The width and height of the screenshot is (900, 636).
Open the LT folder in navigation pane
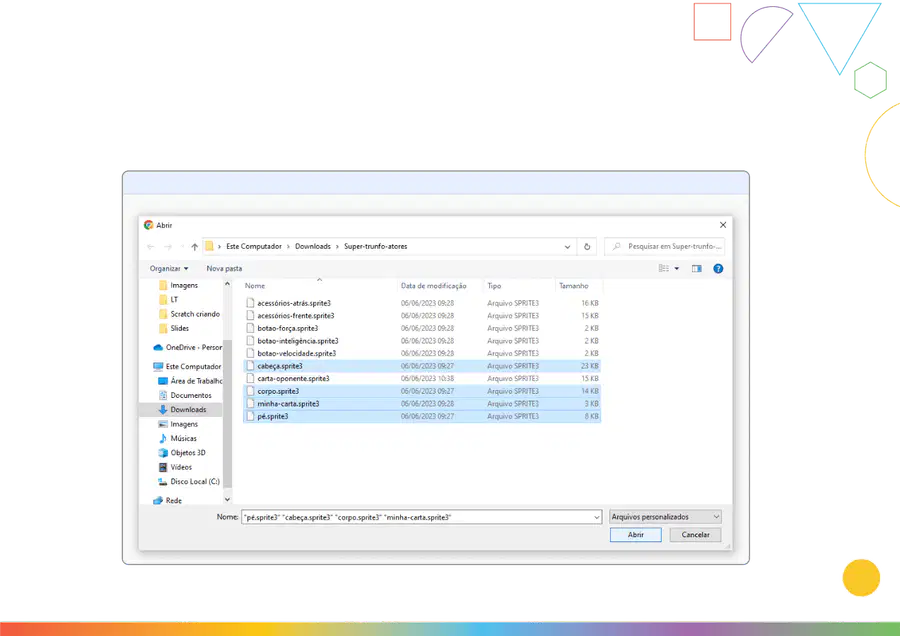169,300
